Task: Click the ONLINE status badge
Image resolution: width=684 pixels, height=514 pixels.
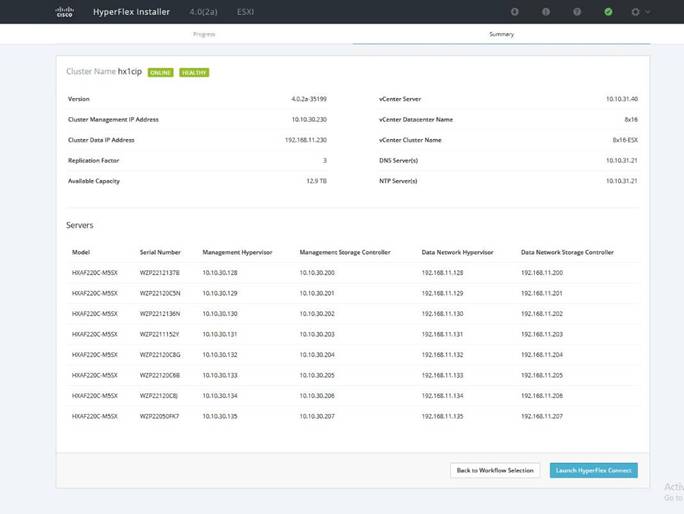Action: (161, 72)
